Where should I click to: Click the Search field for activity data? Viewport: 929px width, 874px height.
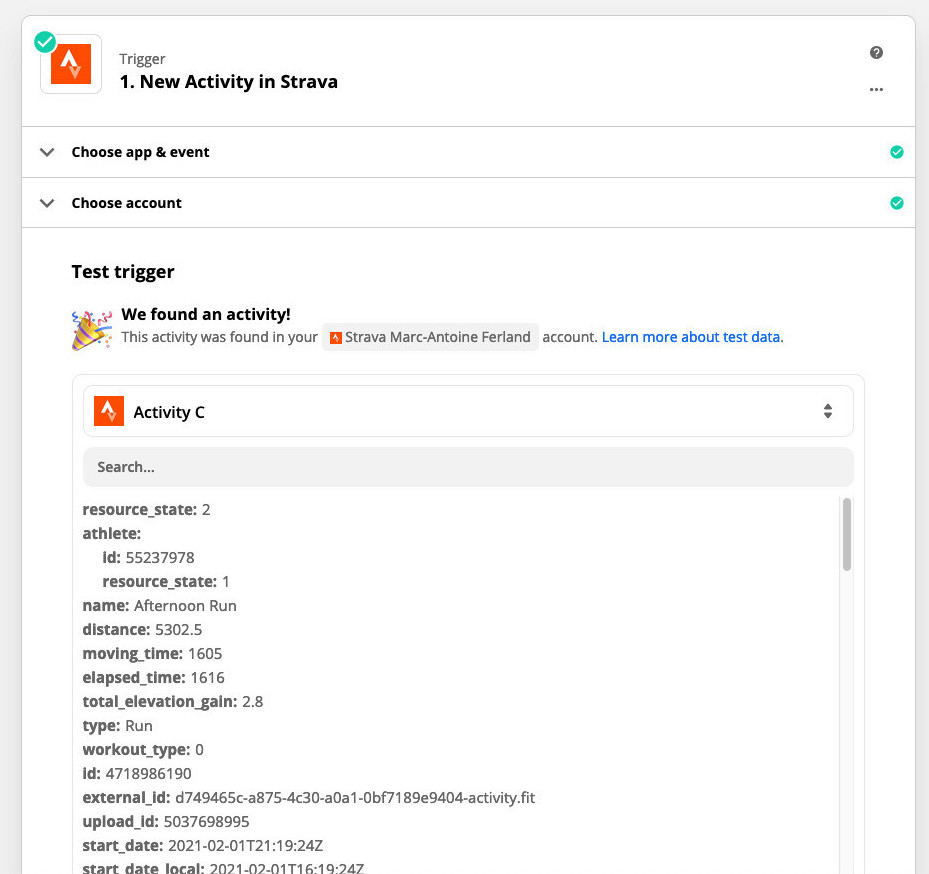tap(468, 467)
